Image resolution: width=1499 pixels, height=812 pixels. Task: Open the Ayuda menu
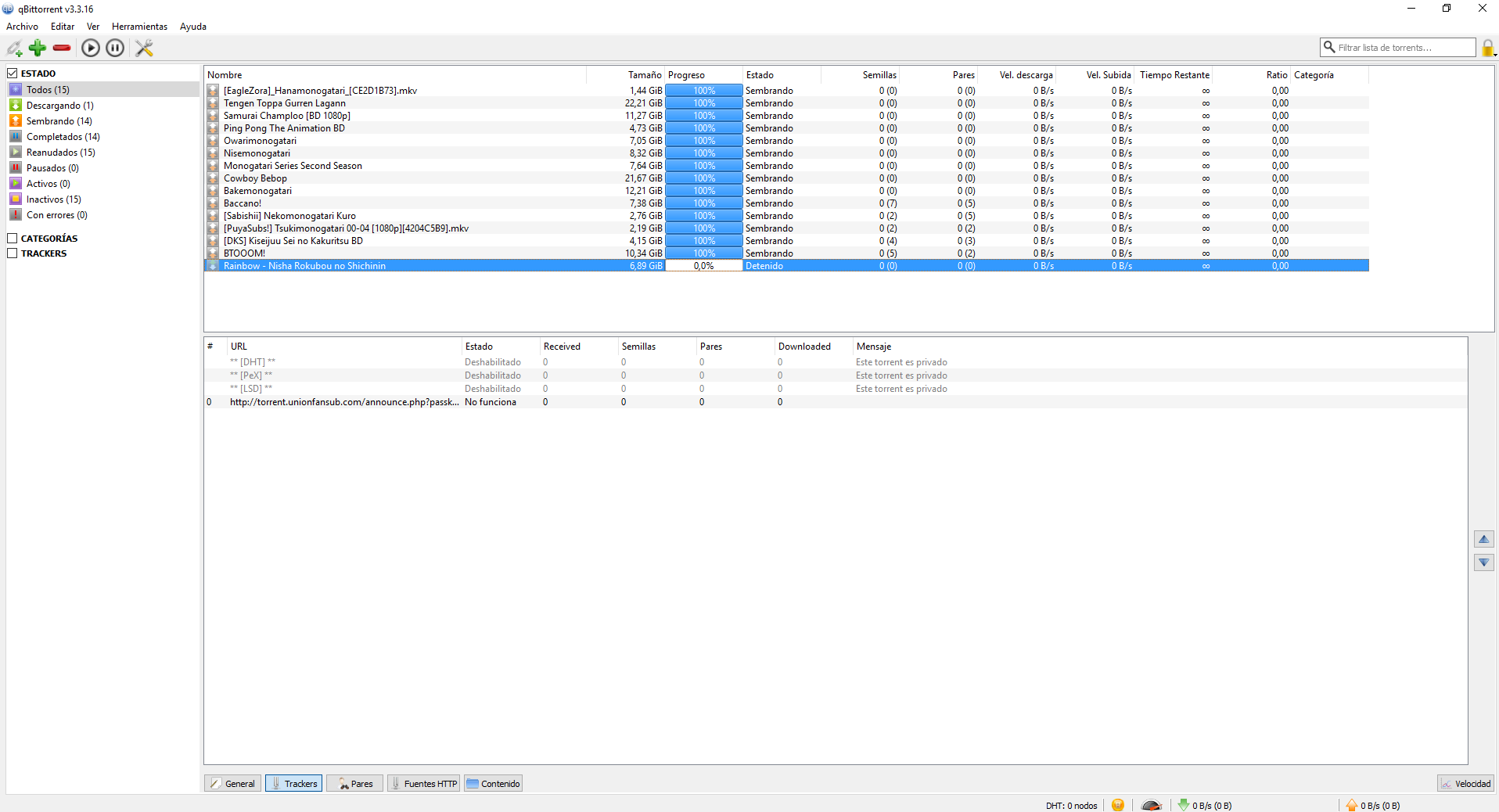pos(193,27)
